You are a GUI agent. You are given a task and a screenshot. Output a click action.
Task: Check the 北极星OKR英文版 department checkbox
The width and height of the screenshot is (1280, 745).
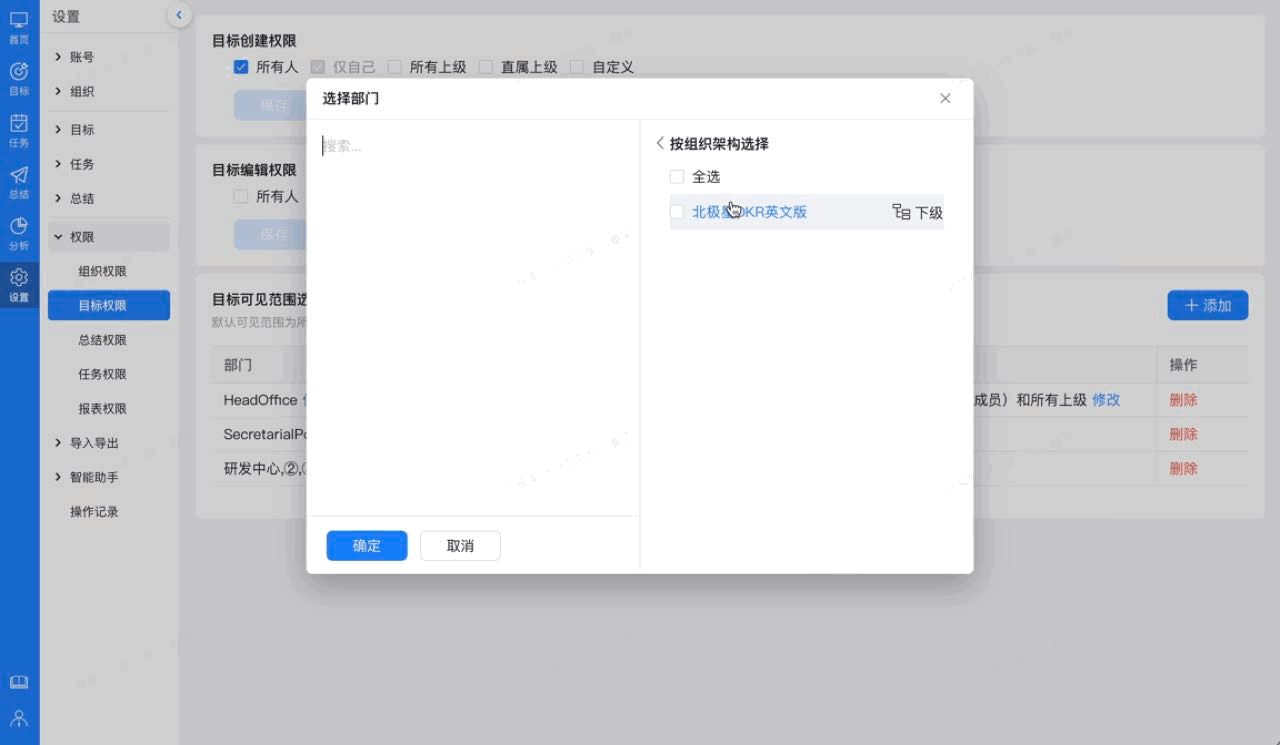(x=677, y=212)
